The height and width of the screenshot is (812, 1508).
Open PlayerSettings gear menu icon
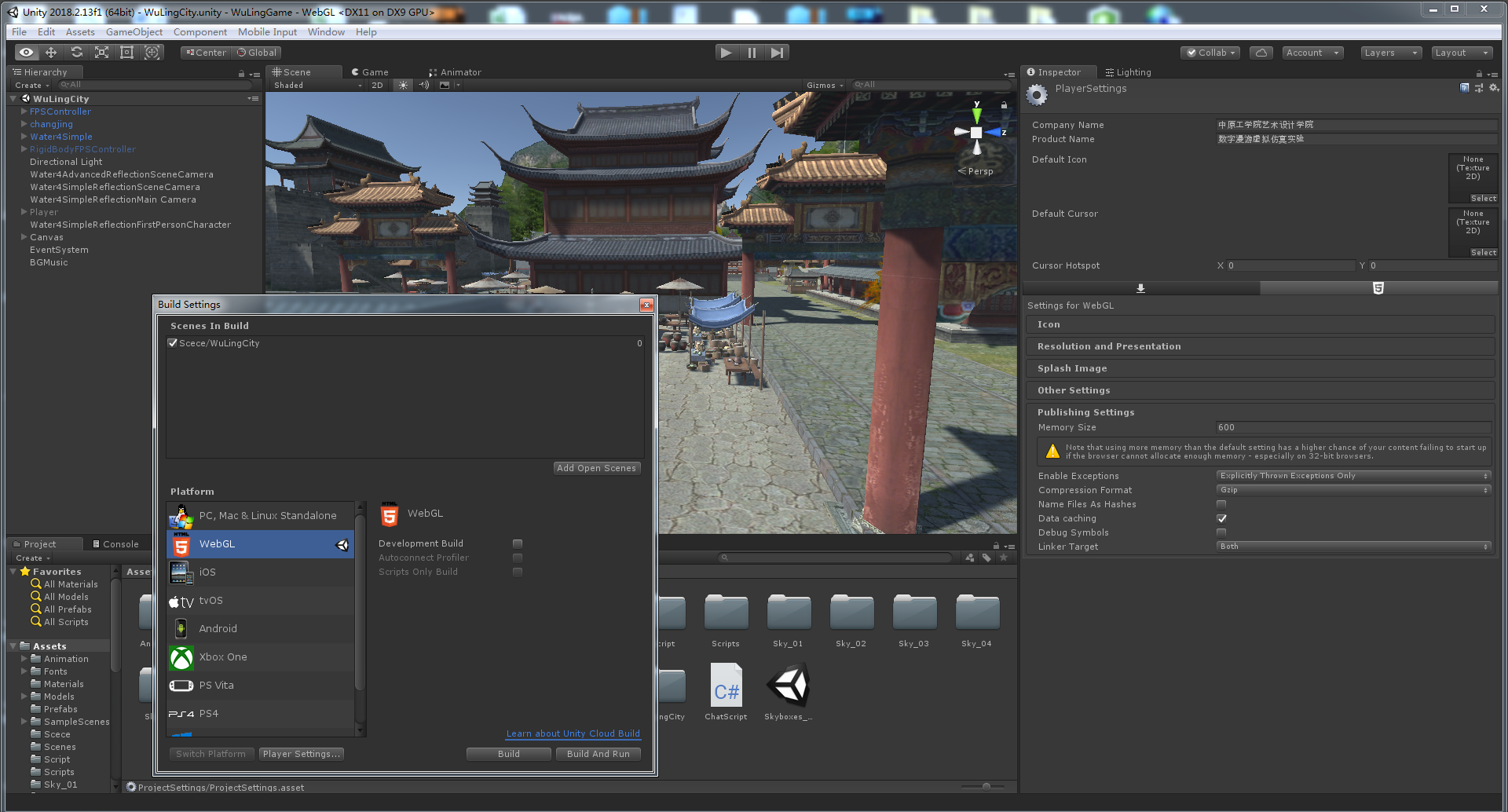pos(1494,88)
